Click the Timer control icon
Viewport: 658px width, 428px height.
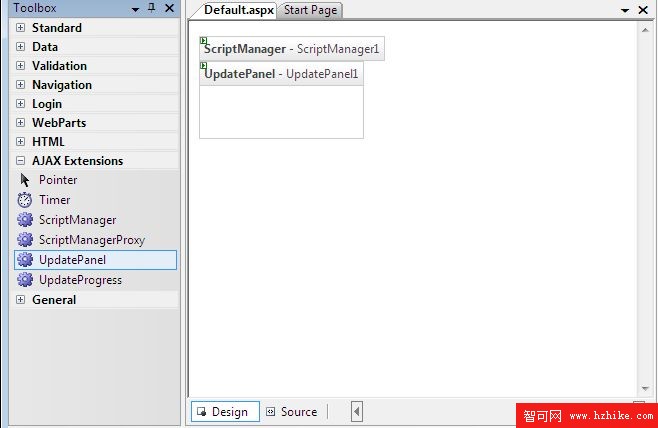25,200
